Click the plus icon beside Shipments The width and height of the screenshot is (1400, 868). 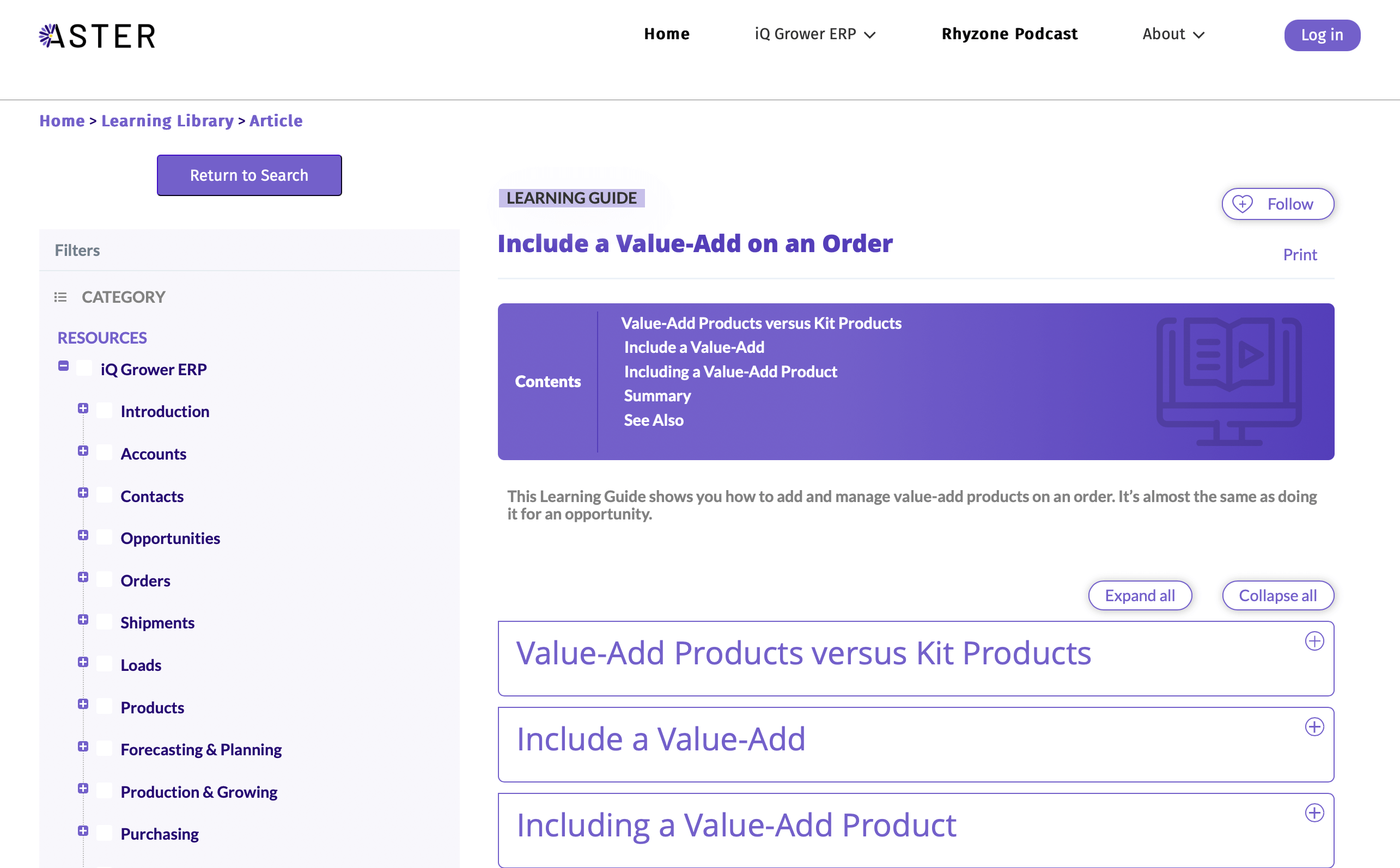[x=84, y=620]
